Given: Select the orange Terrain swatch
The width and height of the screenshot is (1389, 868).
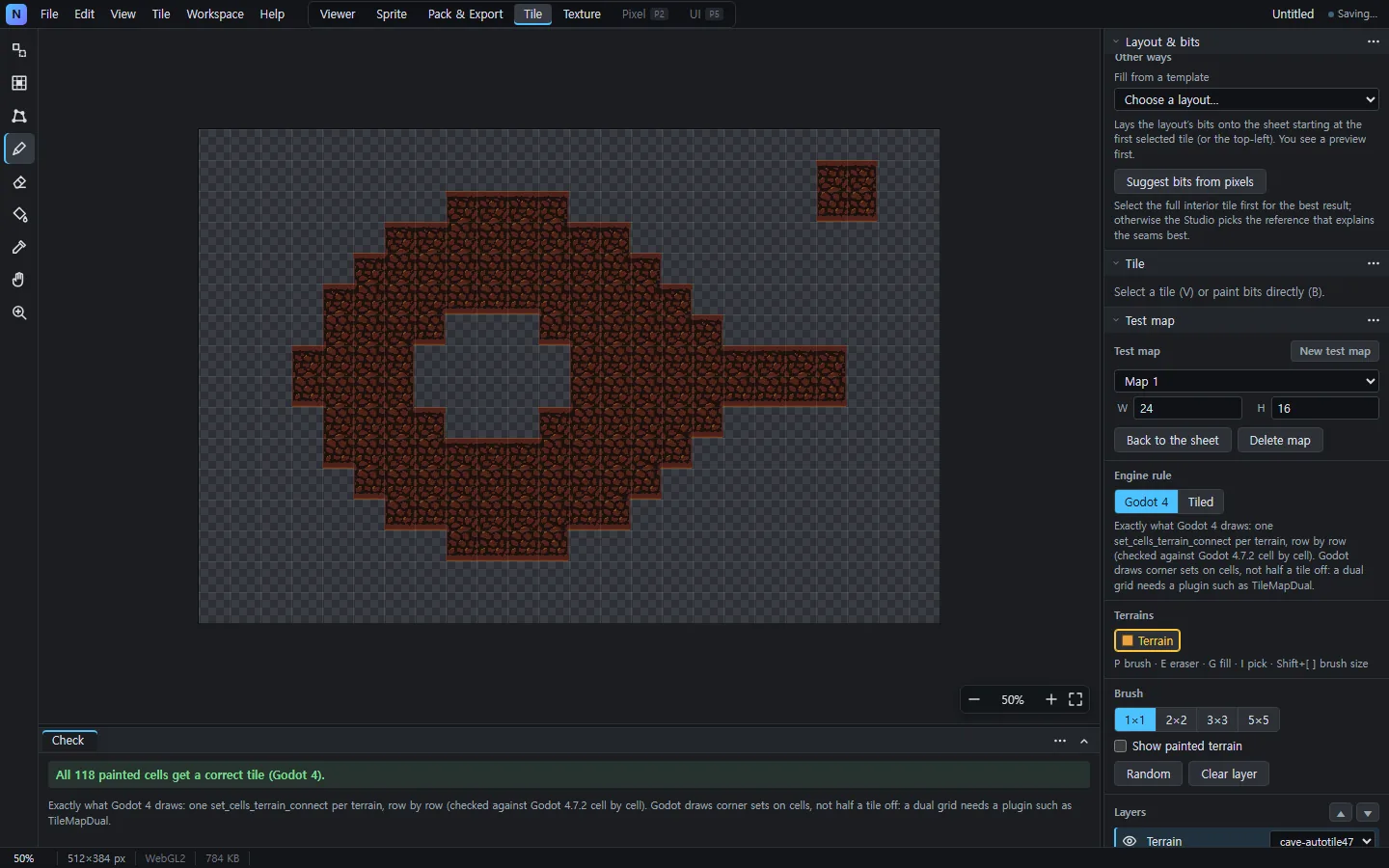Looking at the screenshot, I should (1147, 640).
